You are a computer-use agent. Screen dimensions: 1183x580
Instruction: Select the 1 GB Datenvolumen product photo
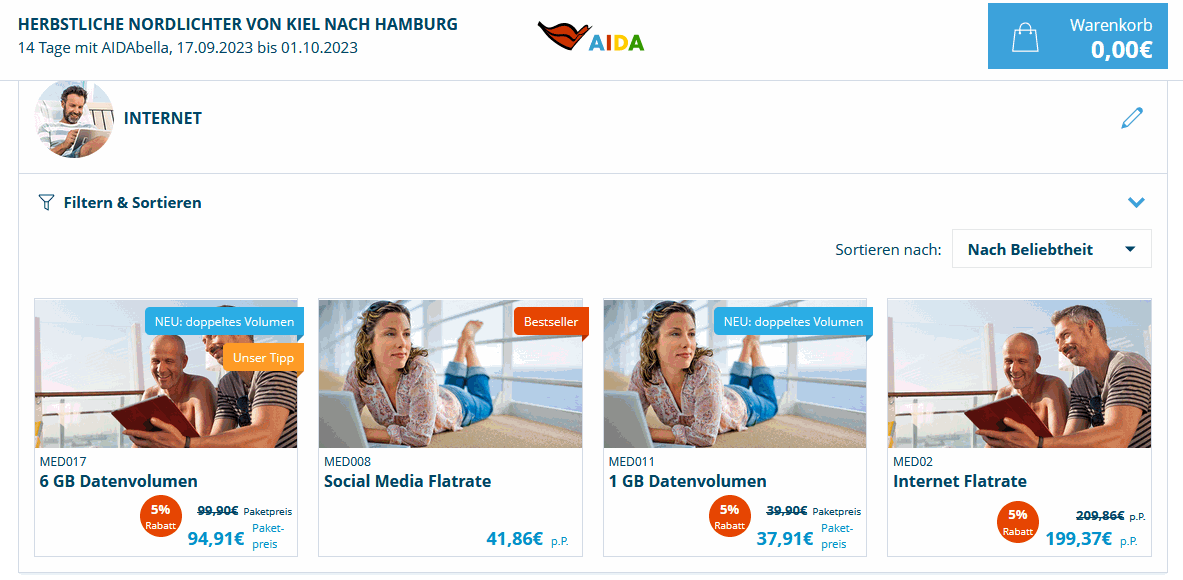pos(735,373)
